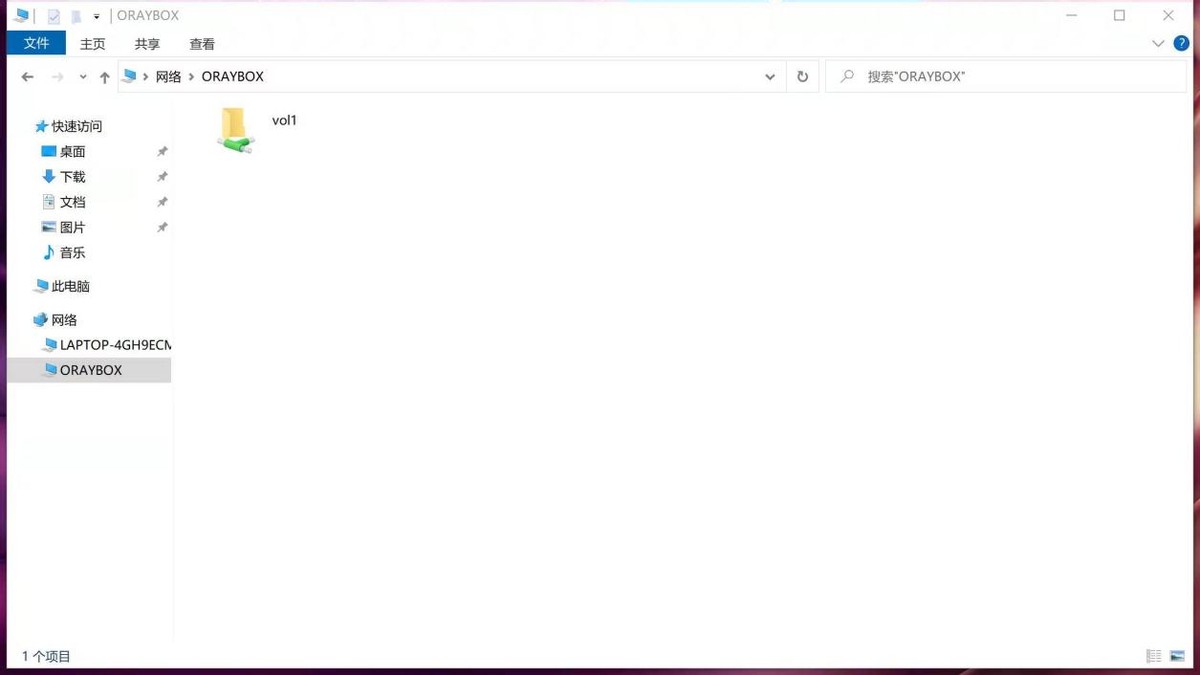Viewport: 1200px width, 675px height.
Task: Click the search magnifier icon
Action: (847, 77)
